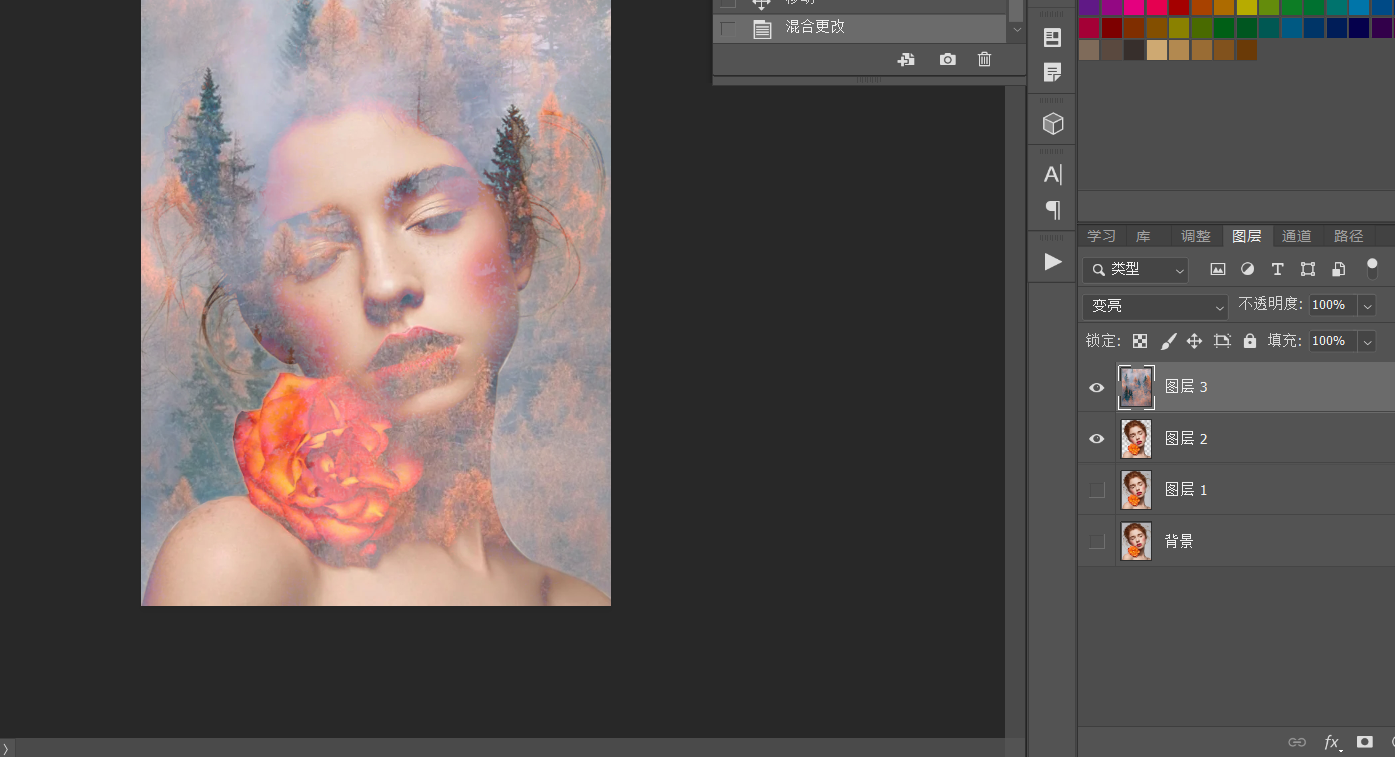Click the canvas vertical scrollbar

tap(1015, 410)
